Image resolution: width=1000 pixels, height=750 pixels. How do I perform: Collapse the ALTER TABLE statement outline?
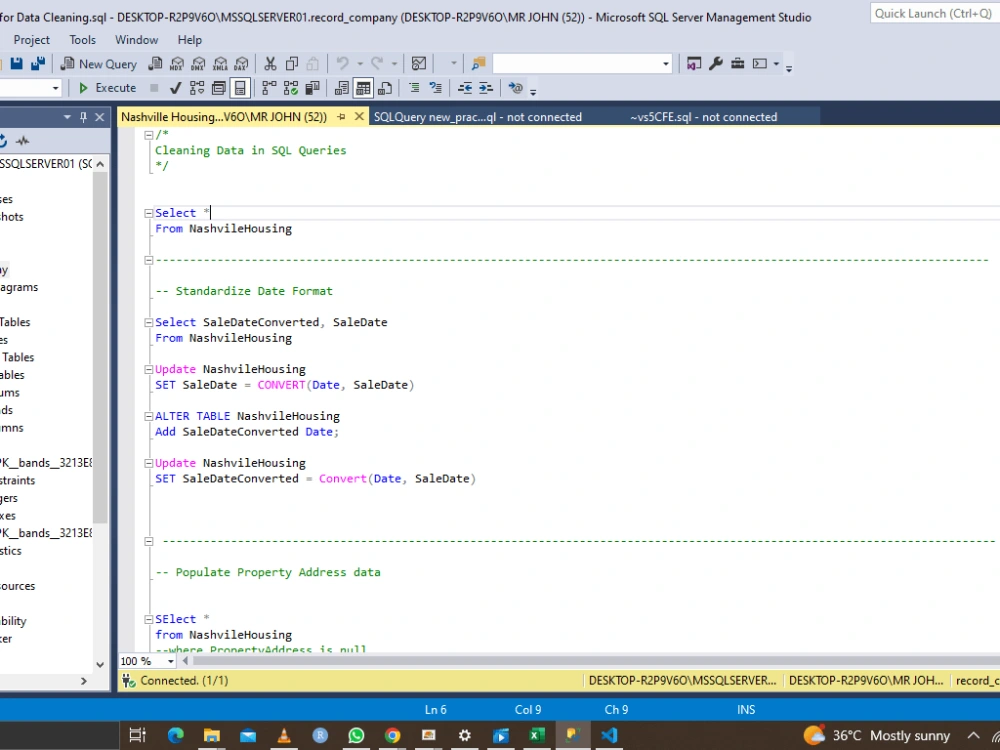[x=148, y=416]
